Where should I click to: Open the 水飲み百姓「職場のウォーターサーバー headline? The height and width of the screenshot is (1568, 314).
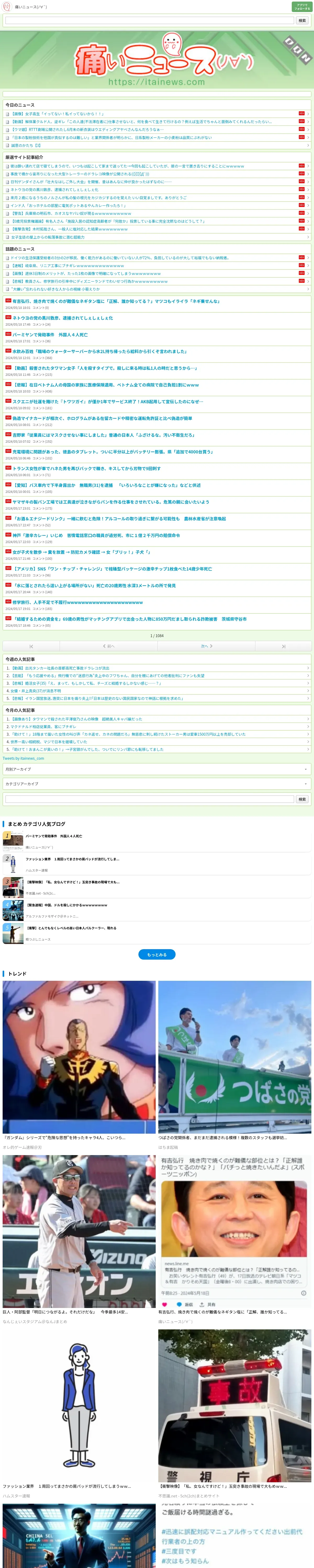99,351
